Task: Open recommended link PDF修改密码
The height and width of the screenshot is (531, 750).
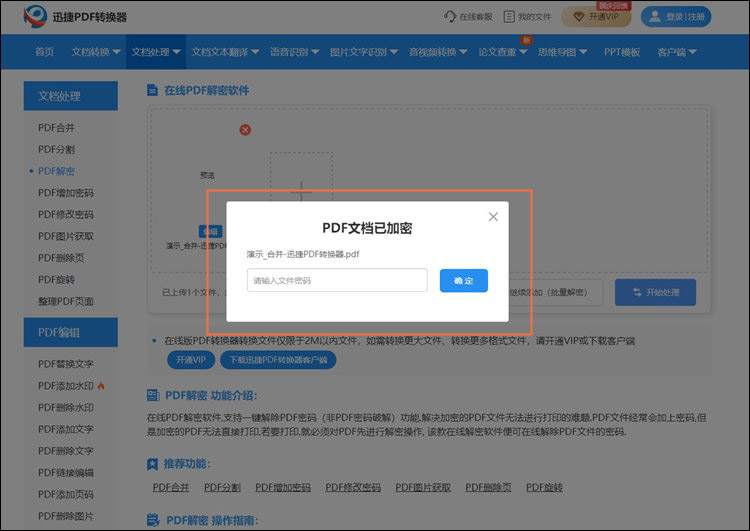Action: (353, 487)
